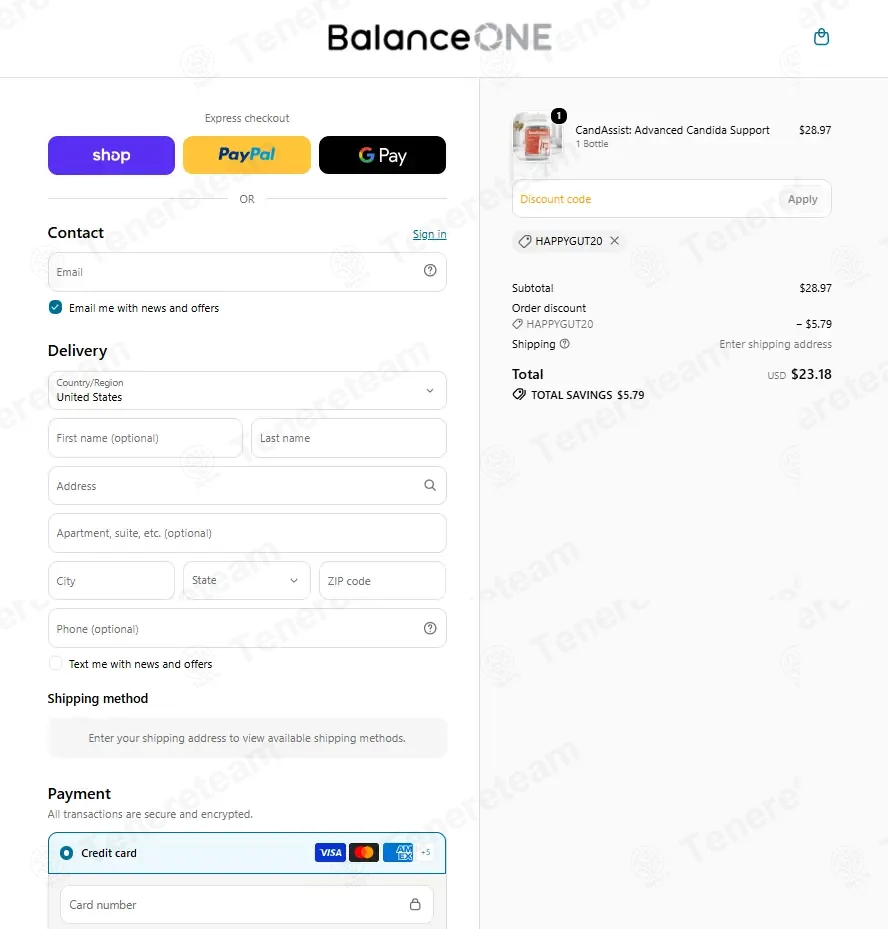This screenshot has height=929, width=888.
Task: Click the Last name field
Action: click(x=348, y=438)
